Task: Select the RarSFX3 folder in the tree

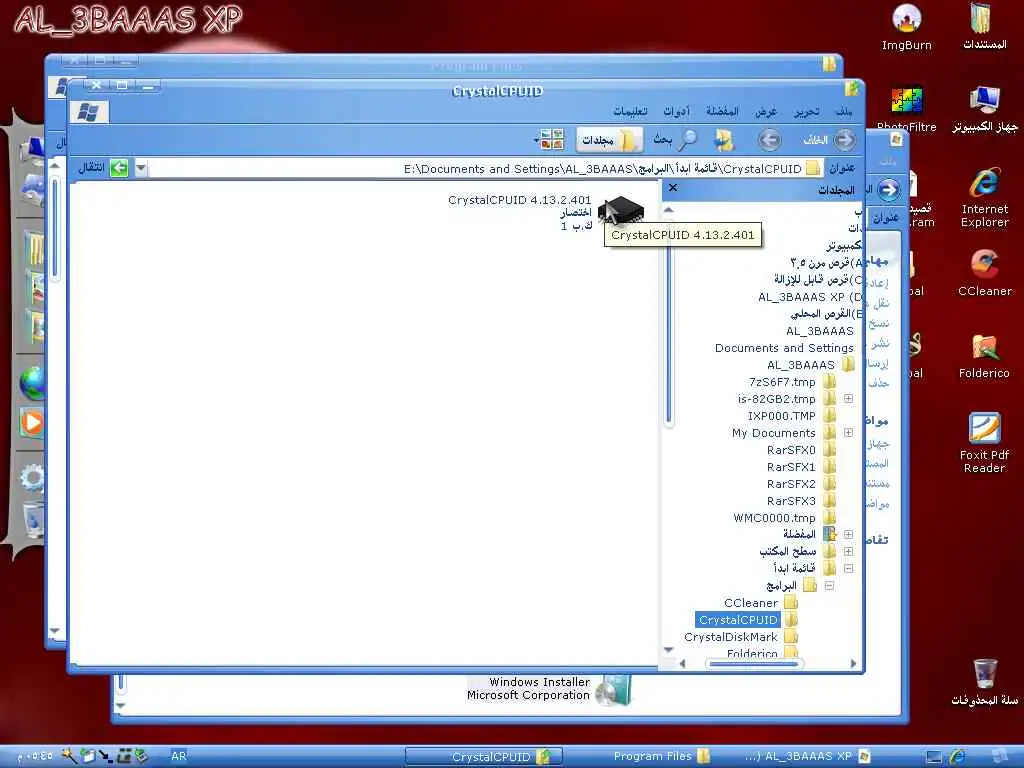Action: tap(791, 501)
